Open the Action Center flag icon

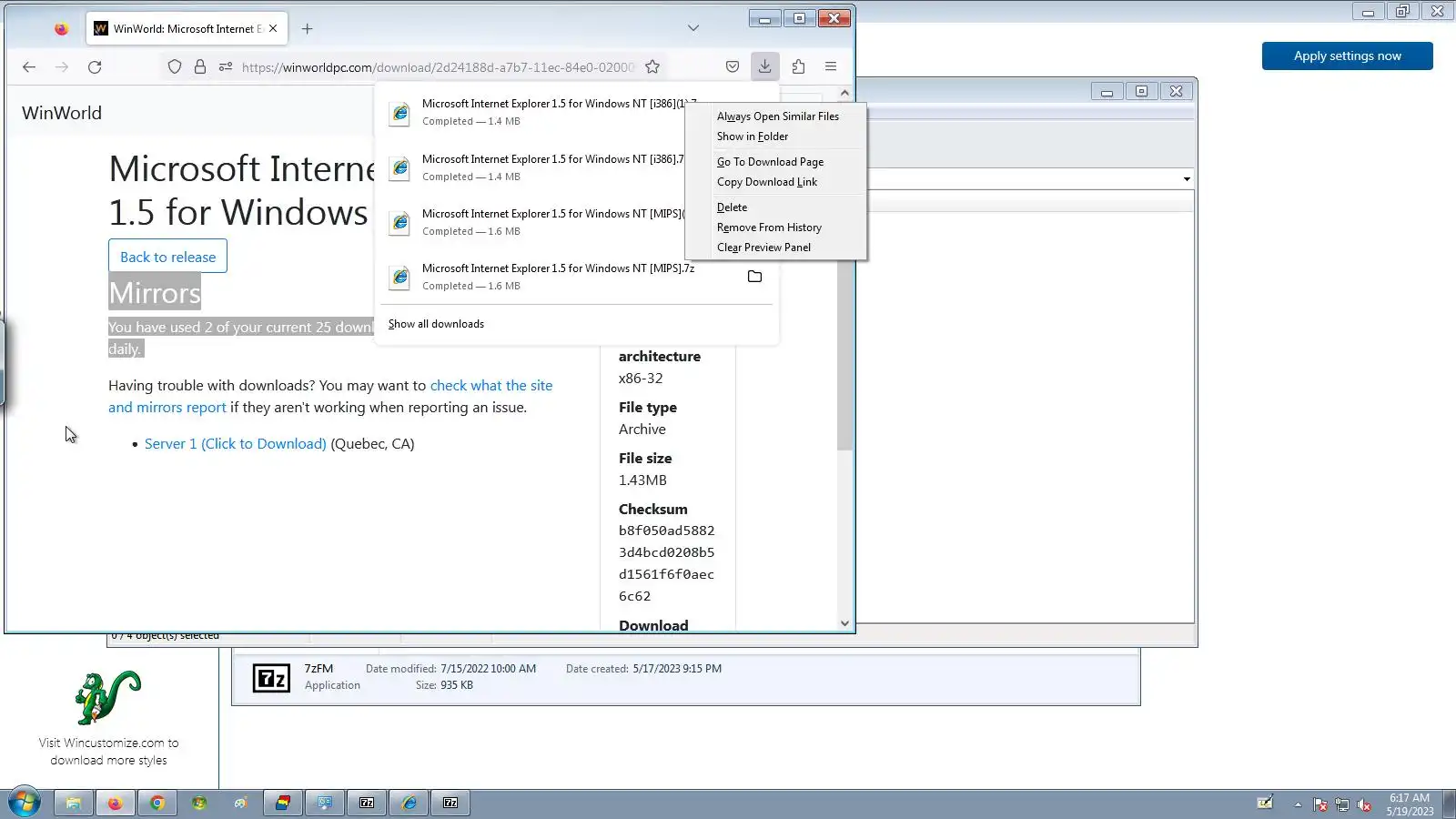coord(1320,804)
